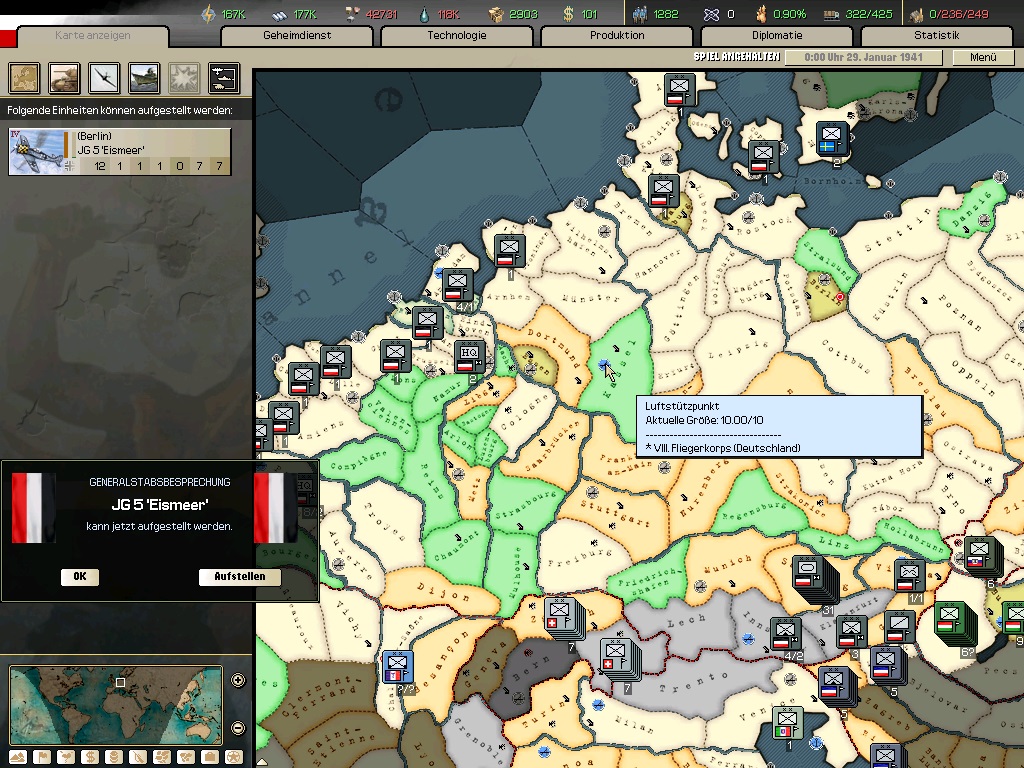Viewport: 1024px width, 768px height.
Task: Open the Menü button
Action: pos(984,58)
